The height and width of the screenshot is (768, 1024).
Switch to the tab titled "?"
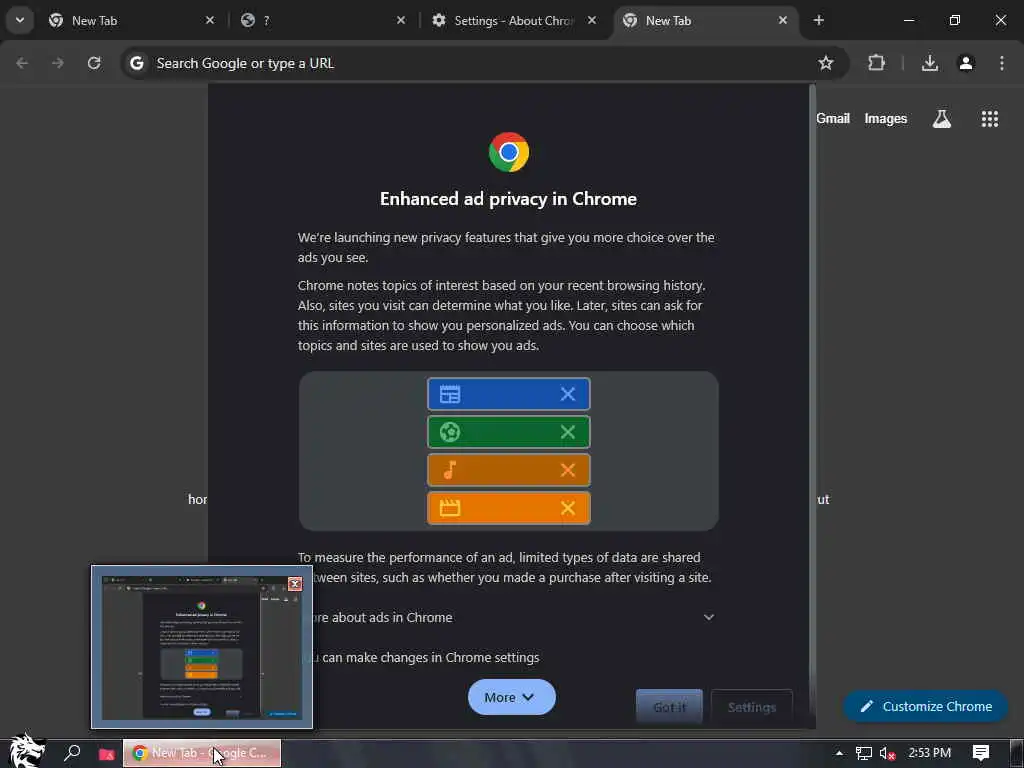coord(323,20)
